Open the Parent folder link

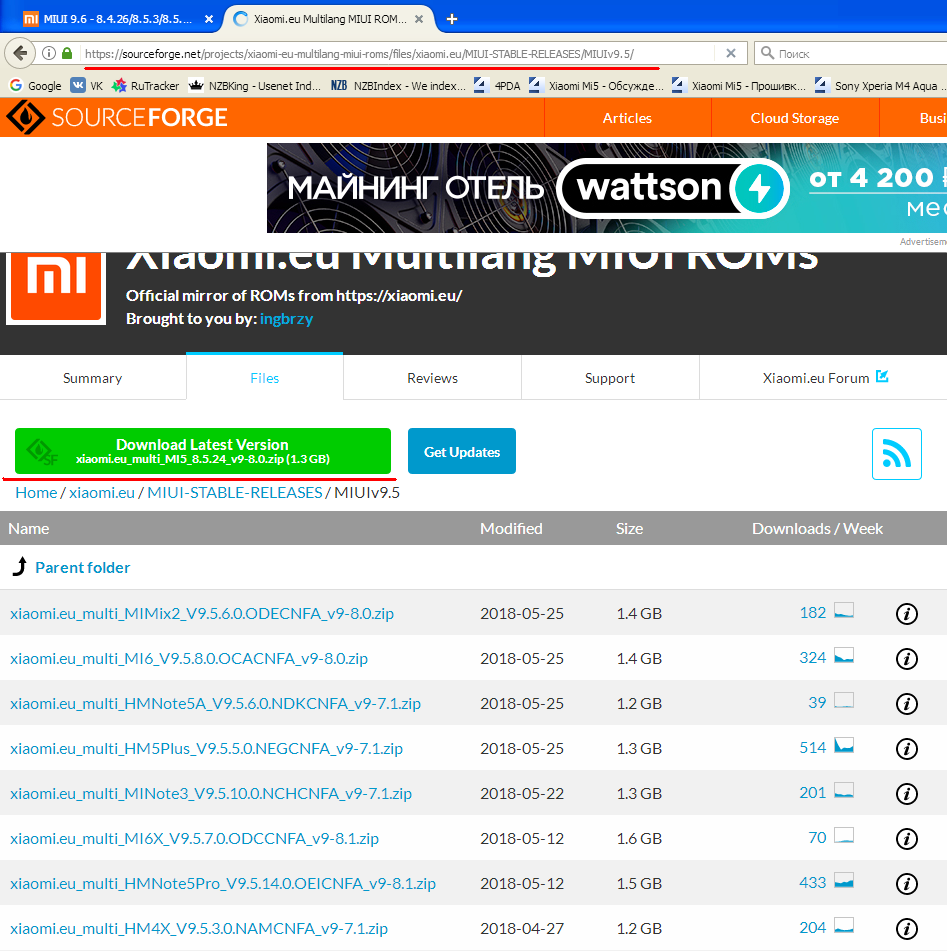83,567
